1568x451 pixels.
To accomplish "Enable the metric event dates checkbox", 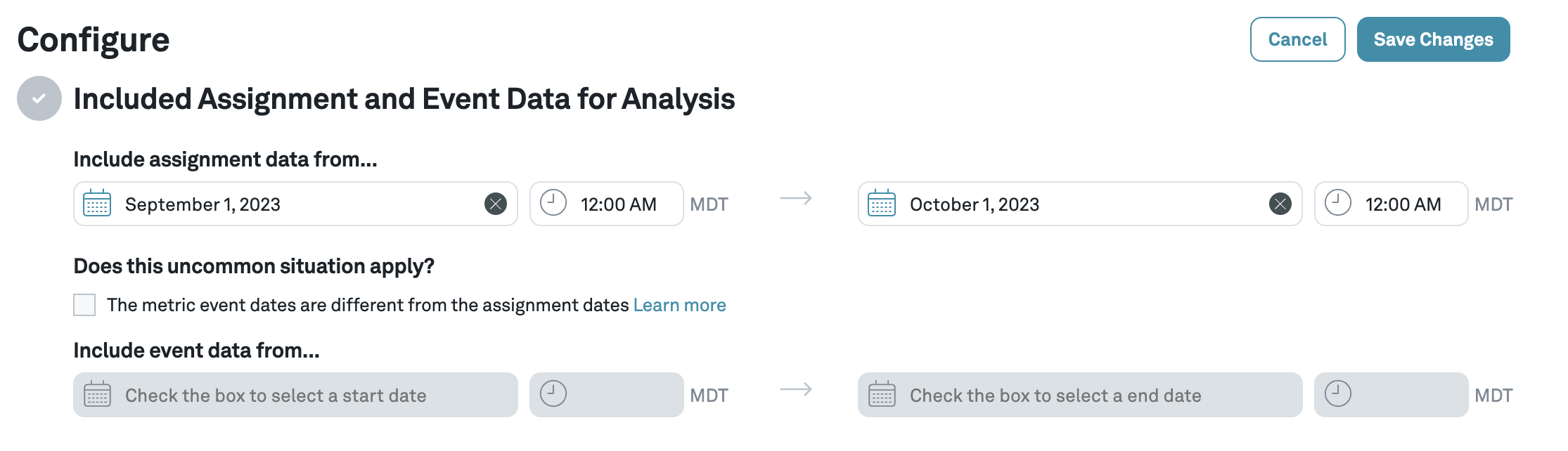I will pos(84,304).
